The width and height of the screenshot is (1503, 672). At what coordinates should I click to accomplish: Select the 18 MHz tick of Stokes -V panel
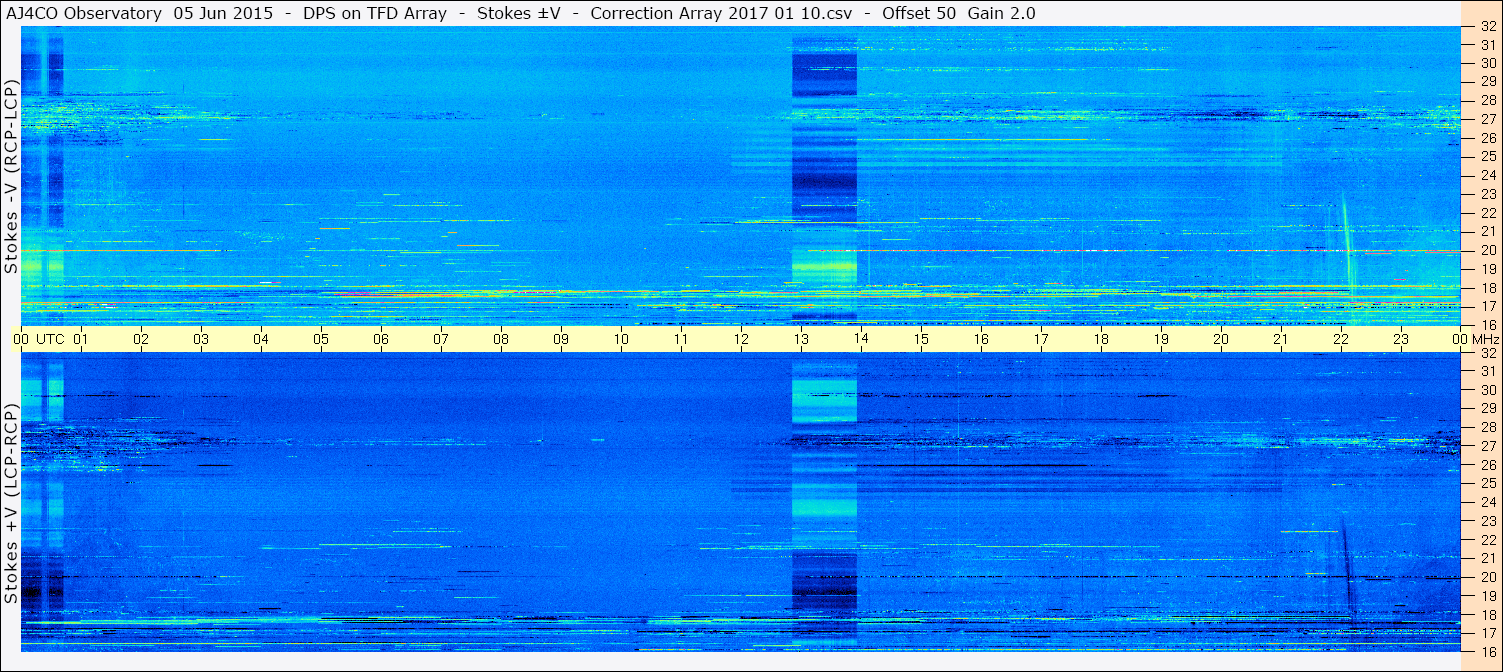(1488, 288)
